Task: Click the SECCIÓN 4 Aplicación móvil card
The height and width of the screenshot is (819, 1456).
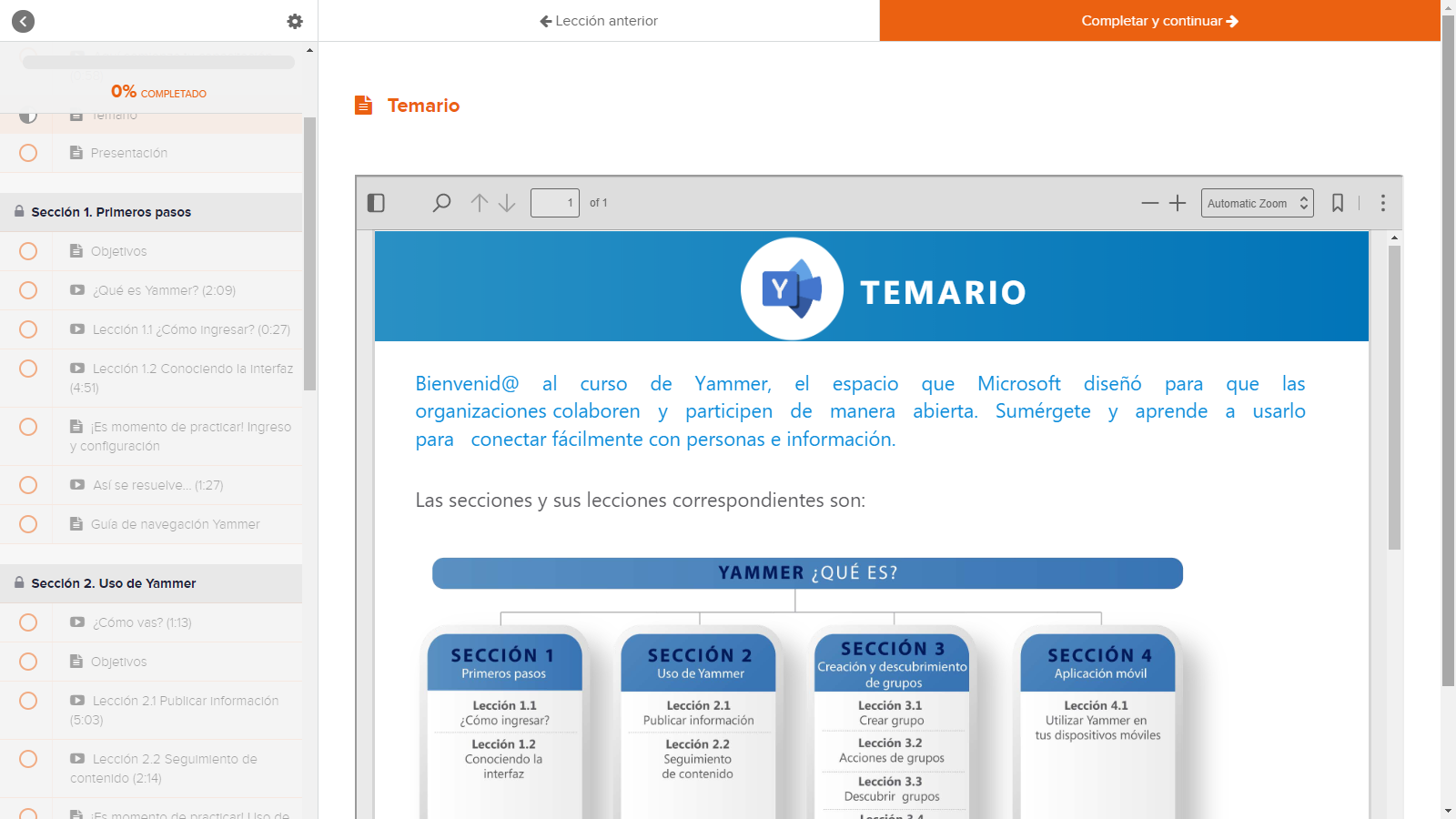Action: [x=1098, y=723]
